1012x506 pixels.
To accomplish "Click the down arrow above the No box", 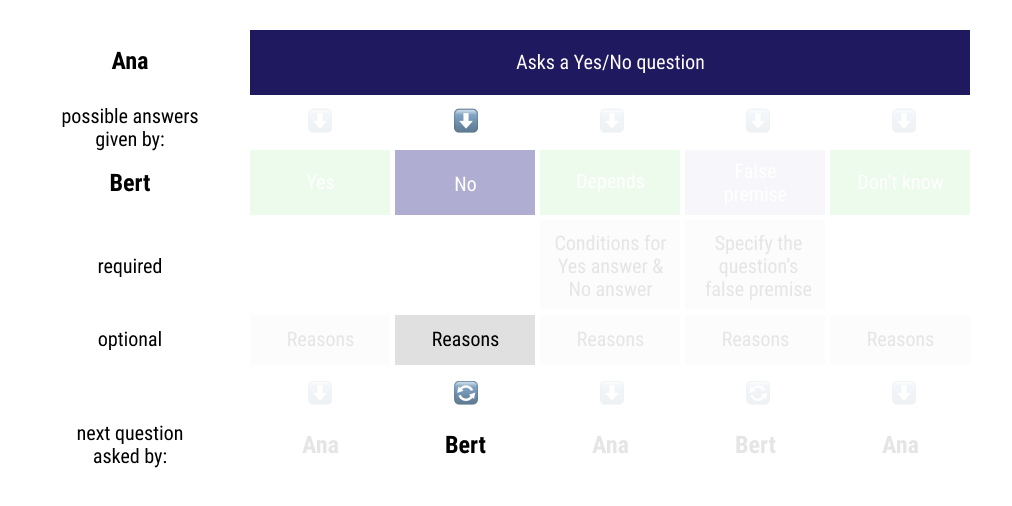I will pyautogui.click(x=465, y=121).
